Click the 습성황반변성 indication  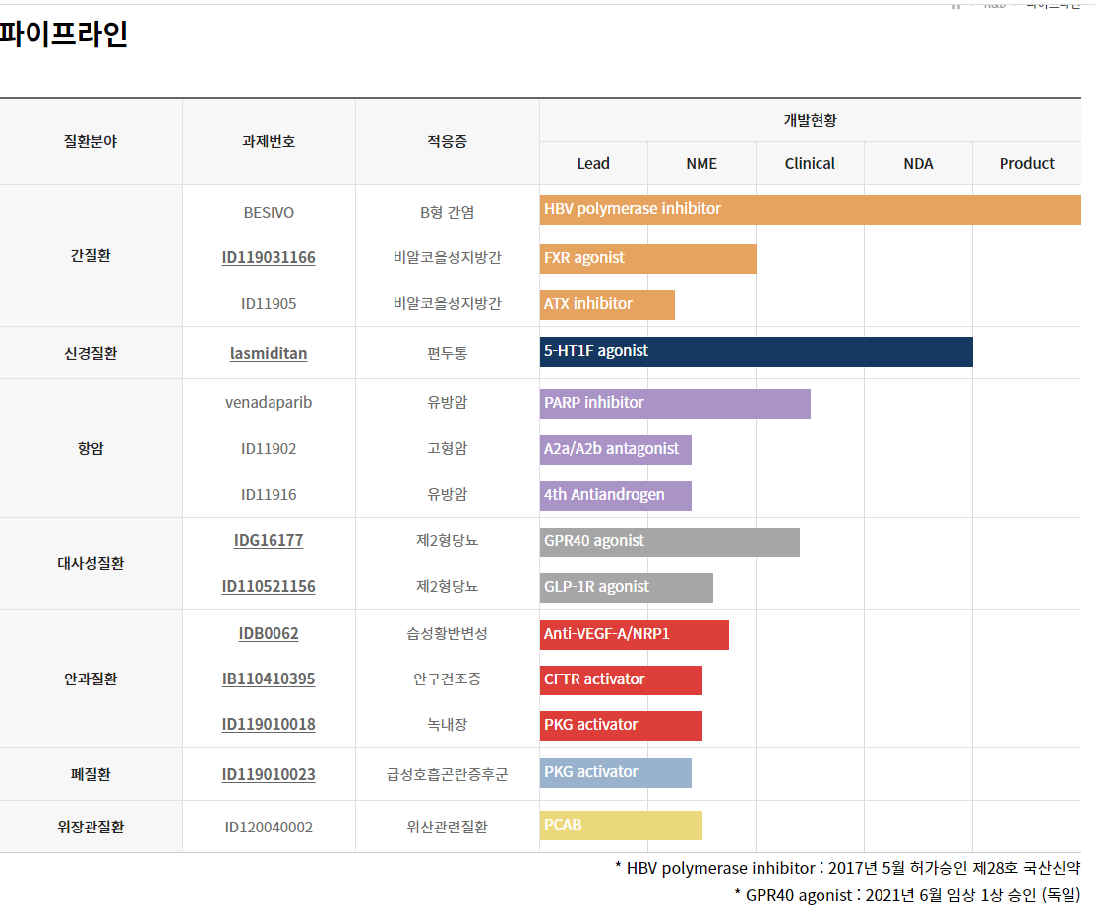point(447,633)
